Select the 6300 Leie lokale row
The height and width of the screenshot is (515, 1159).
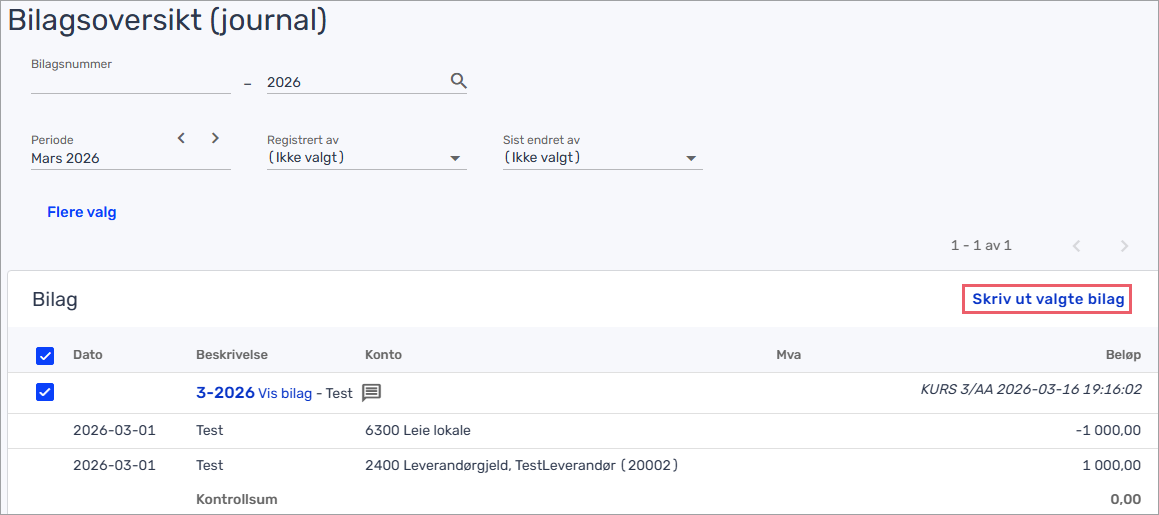(418, 431)
